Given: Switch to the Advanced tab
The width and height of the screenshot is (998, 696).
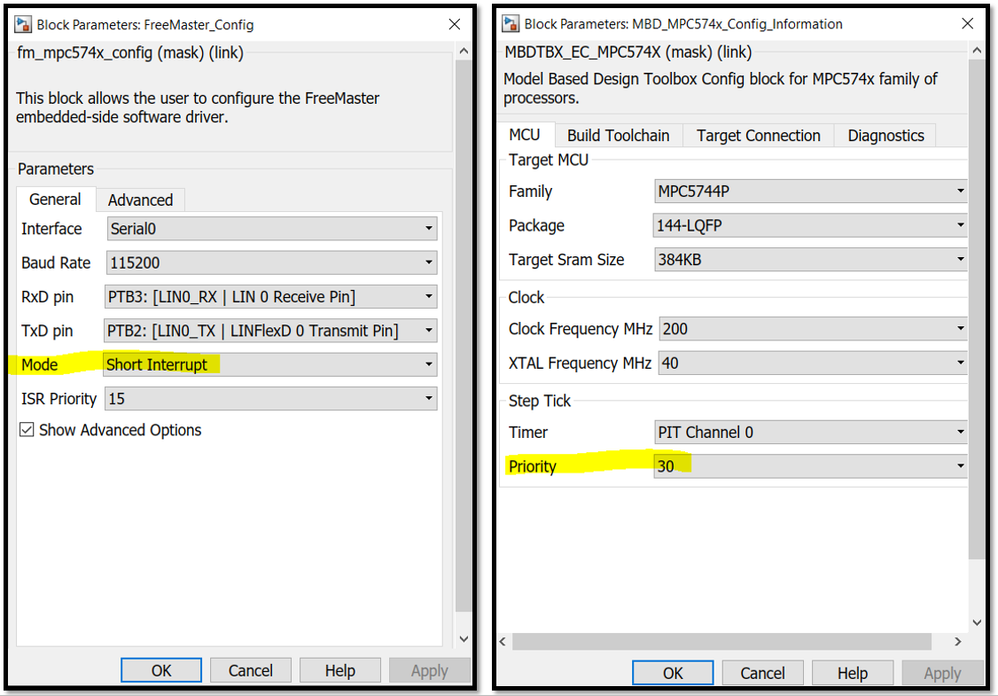Looking at the screenshot, I should click(141, 200).
